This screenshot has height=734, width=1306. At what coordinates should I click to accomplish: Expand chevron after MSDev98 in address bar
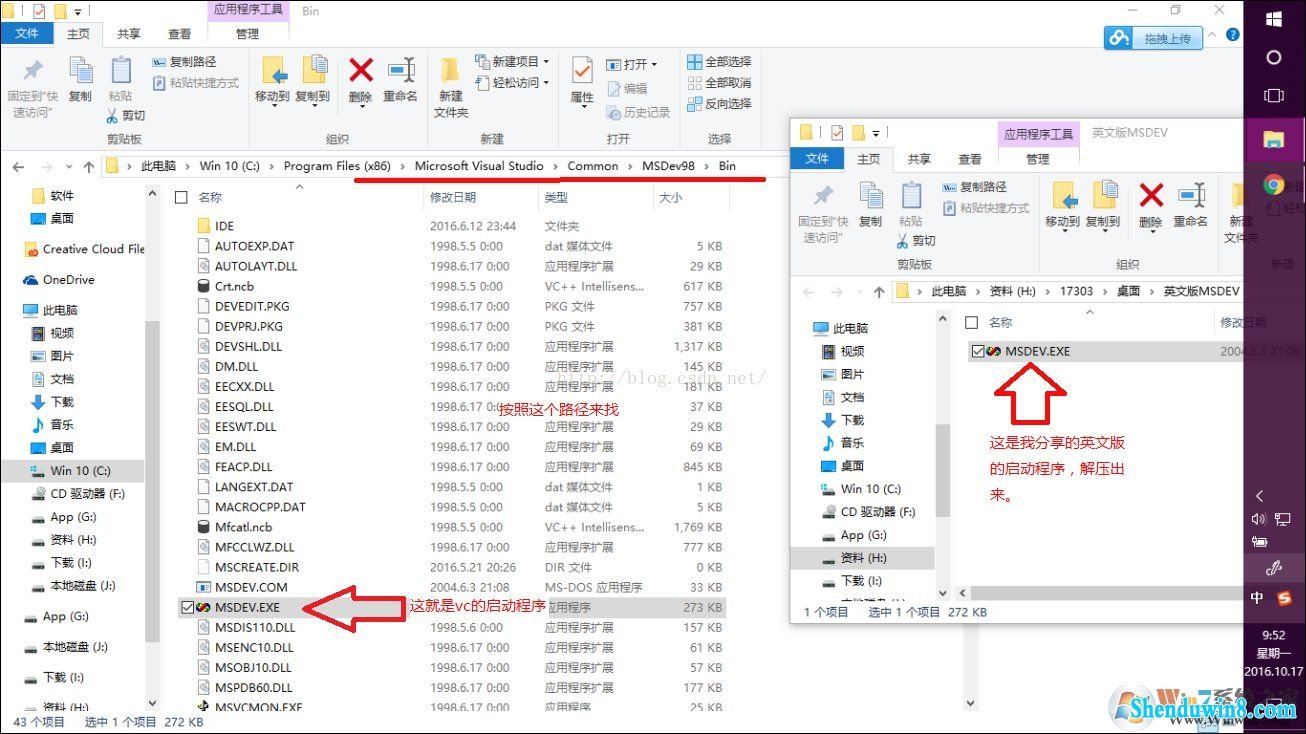click(x=706, y=166)
